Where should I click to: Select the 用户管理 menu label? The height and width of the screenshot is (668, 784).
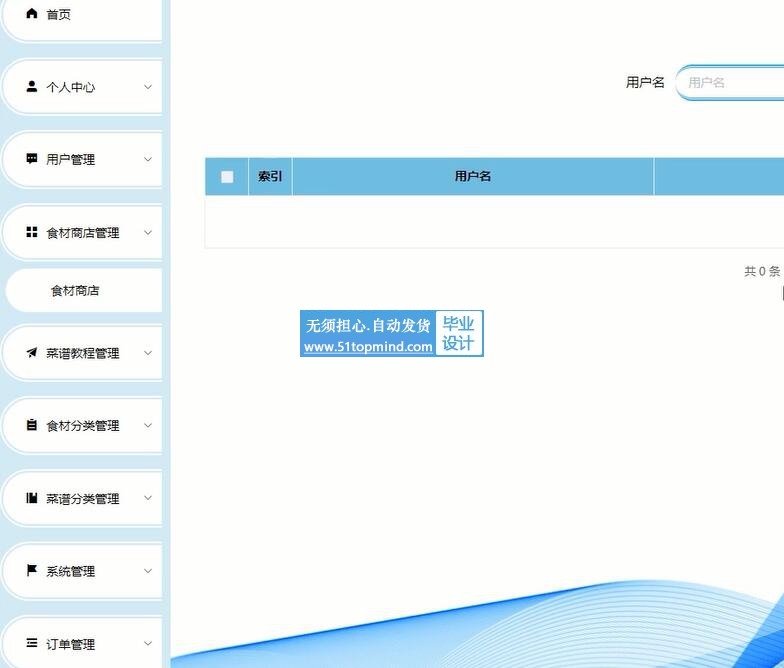pyautogui.click(x=70, y=160)
